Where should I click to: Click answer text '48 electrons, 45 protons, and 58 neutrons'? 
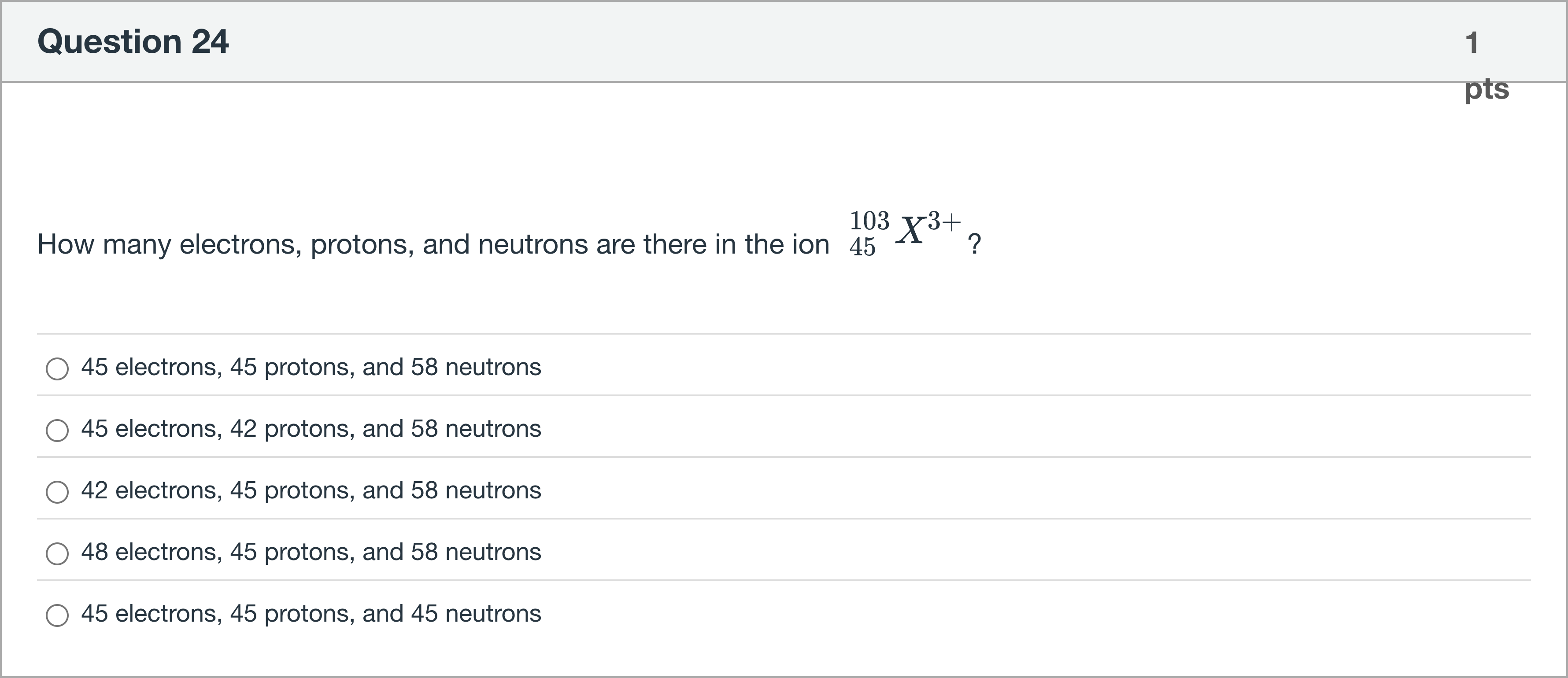click(311, 552)
